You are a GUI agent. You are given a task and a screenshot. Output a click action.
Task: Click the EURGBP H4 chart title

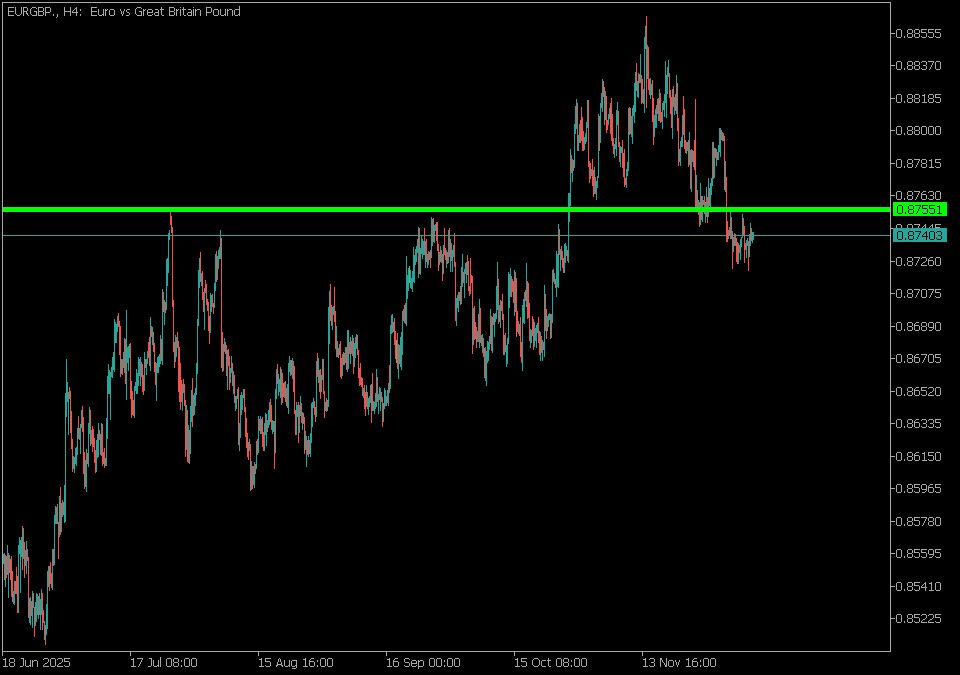pyautogui.click(x=123, y=12)
